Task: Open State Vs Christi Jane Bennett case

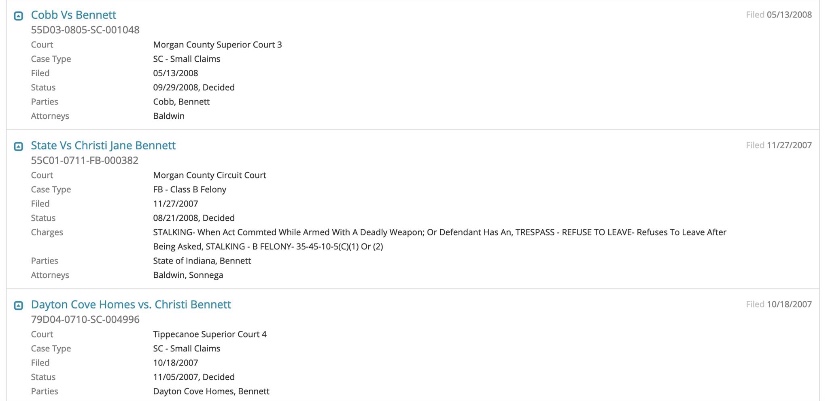Action: pos(103,145)
